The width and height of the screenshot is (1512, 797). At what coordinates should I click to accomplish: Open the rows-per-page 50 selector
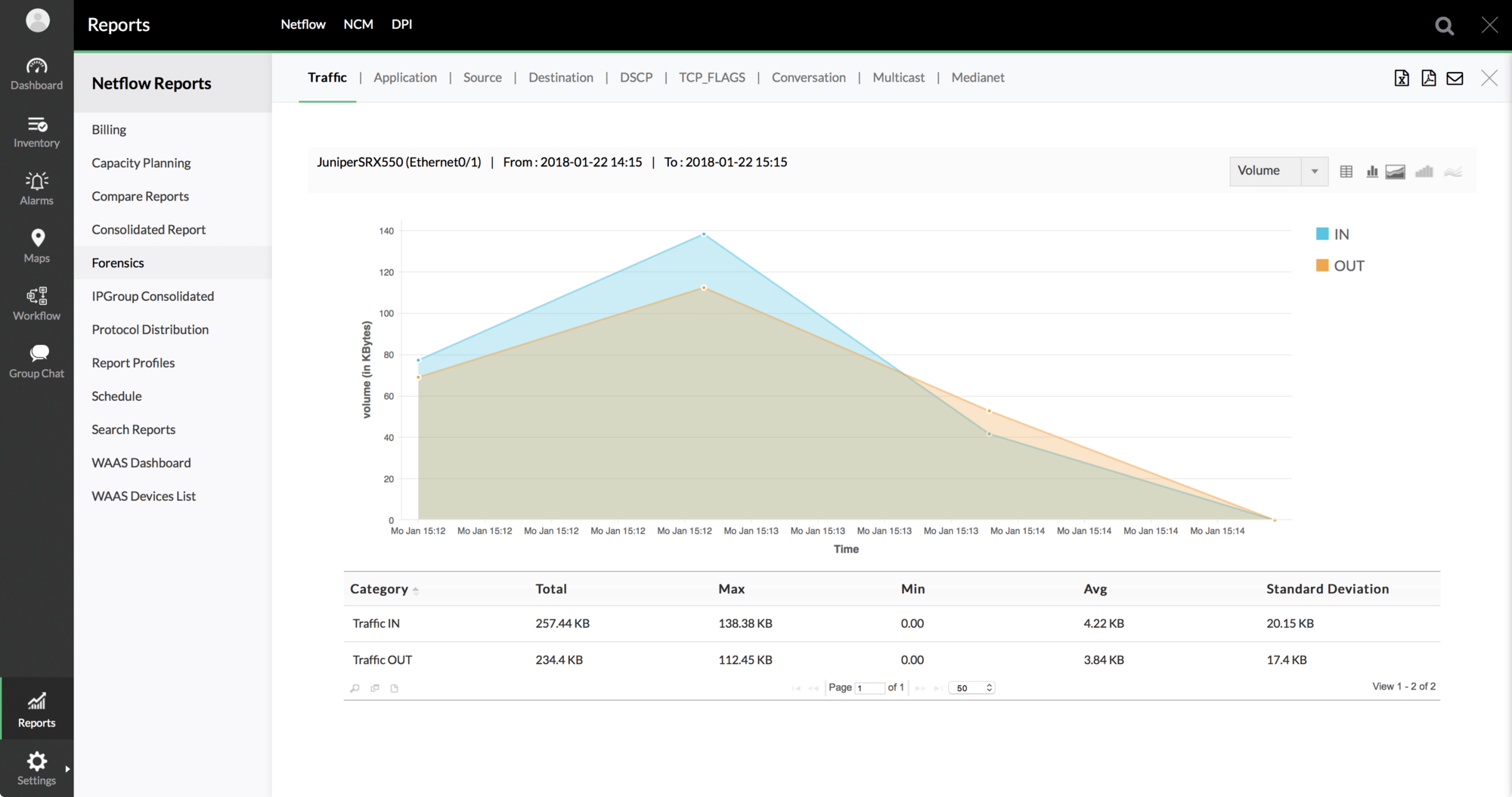[x=971, y=687]
